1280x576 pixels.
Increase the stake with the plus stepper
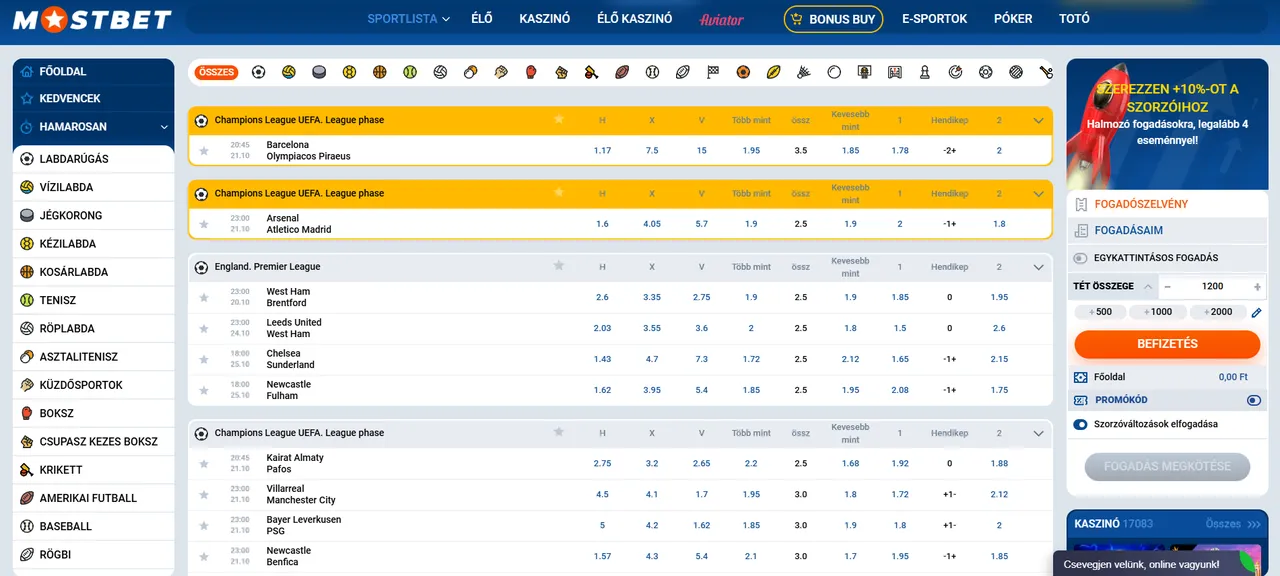click(x=1257, y=287)
